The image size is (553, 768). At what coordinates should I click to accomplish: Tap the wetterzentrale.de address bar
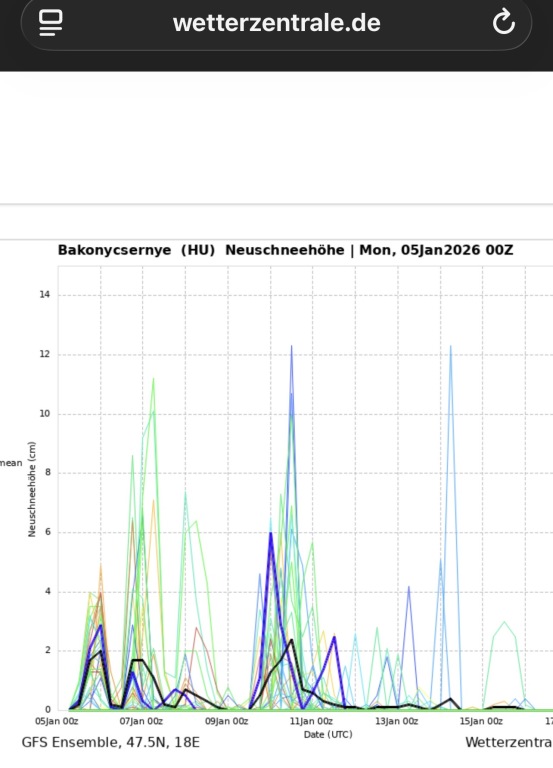tap(276, 23)
